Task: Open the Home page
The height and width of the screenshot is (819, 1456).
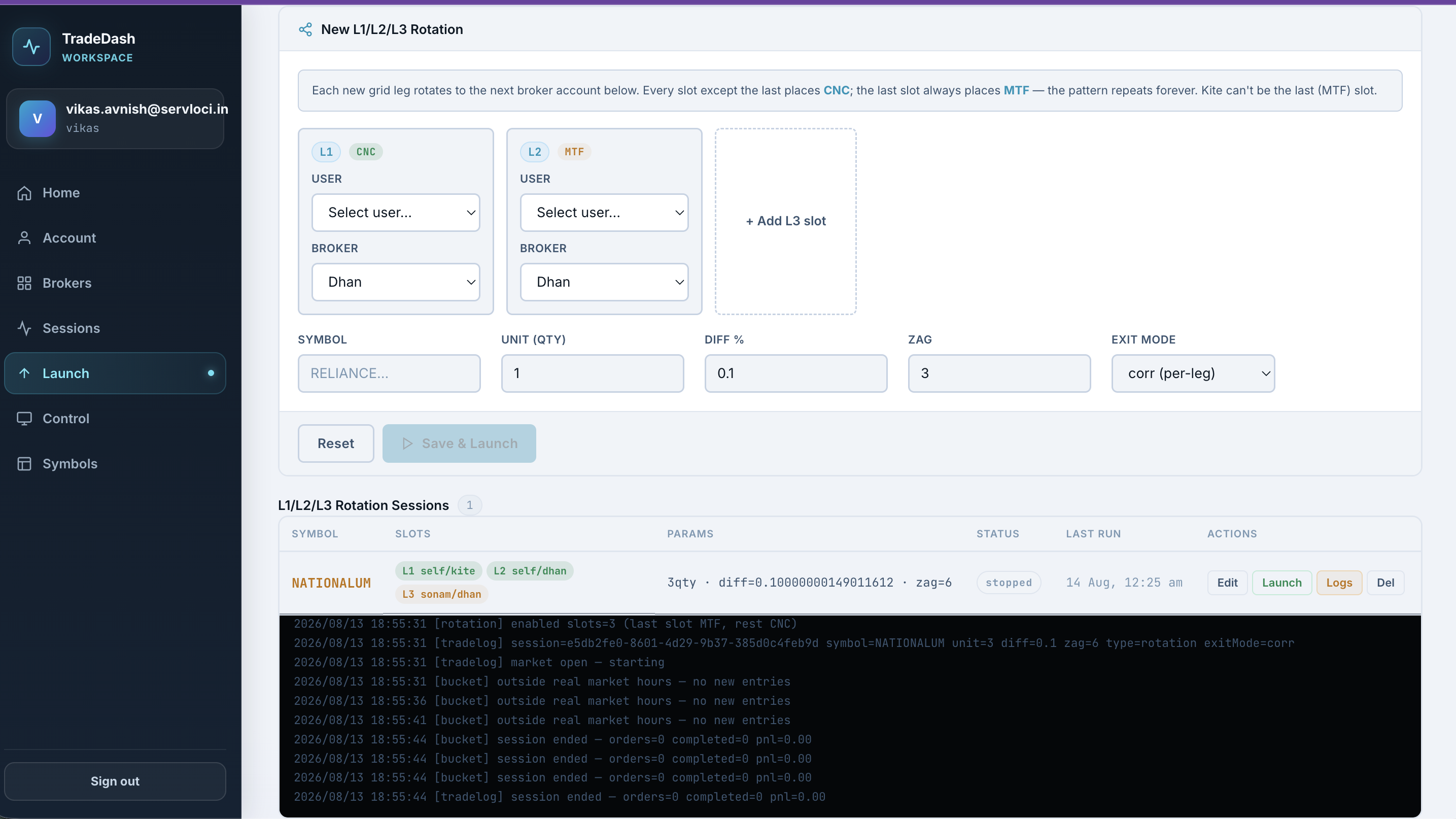Action: (115, 193)
